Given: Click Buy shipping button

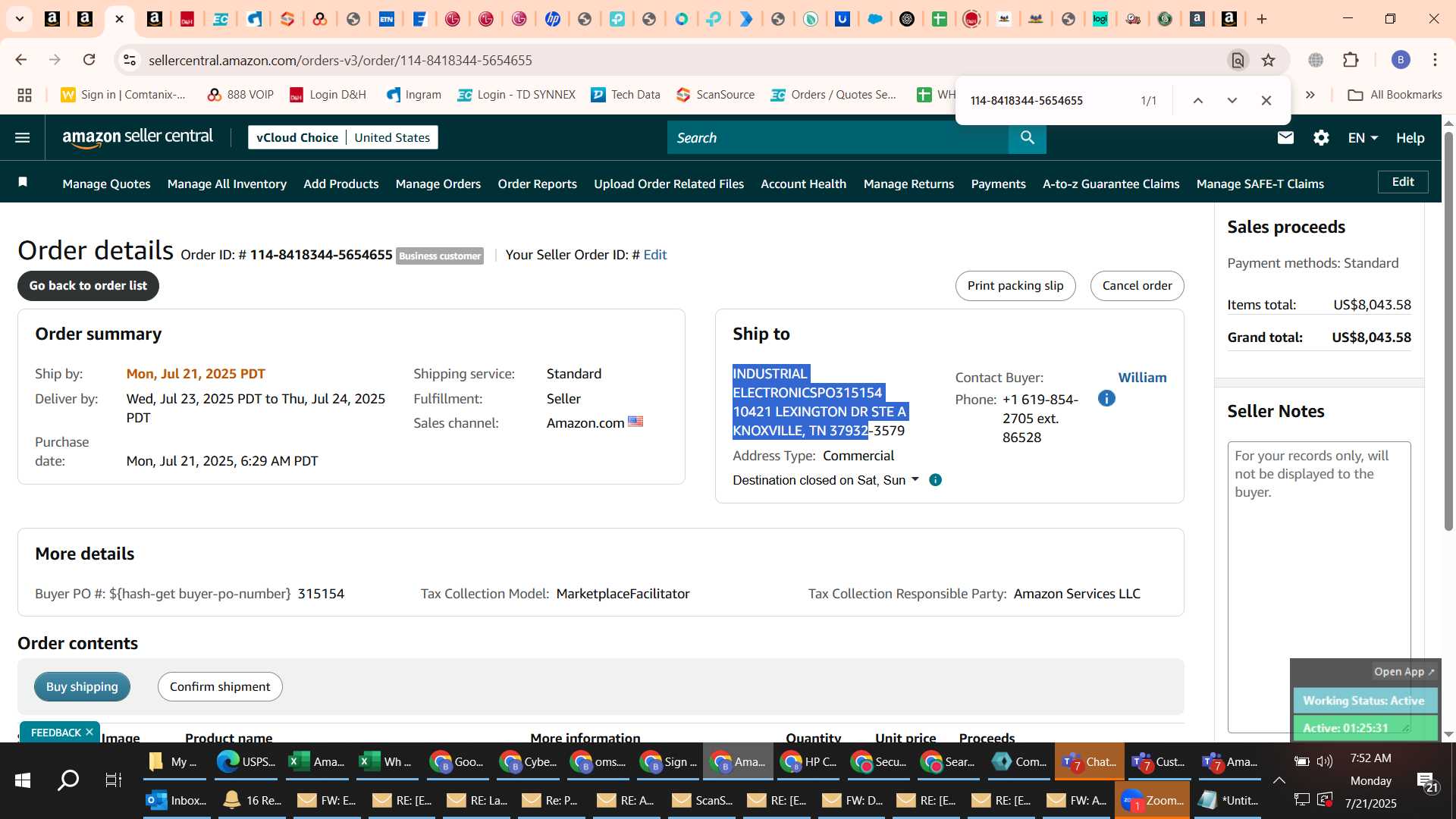Looking at the screenshot, I should [82, 686].
